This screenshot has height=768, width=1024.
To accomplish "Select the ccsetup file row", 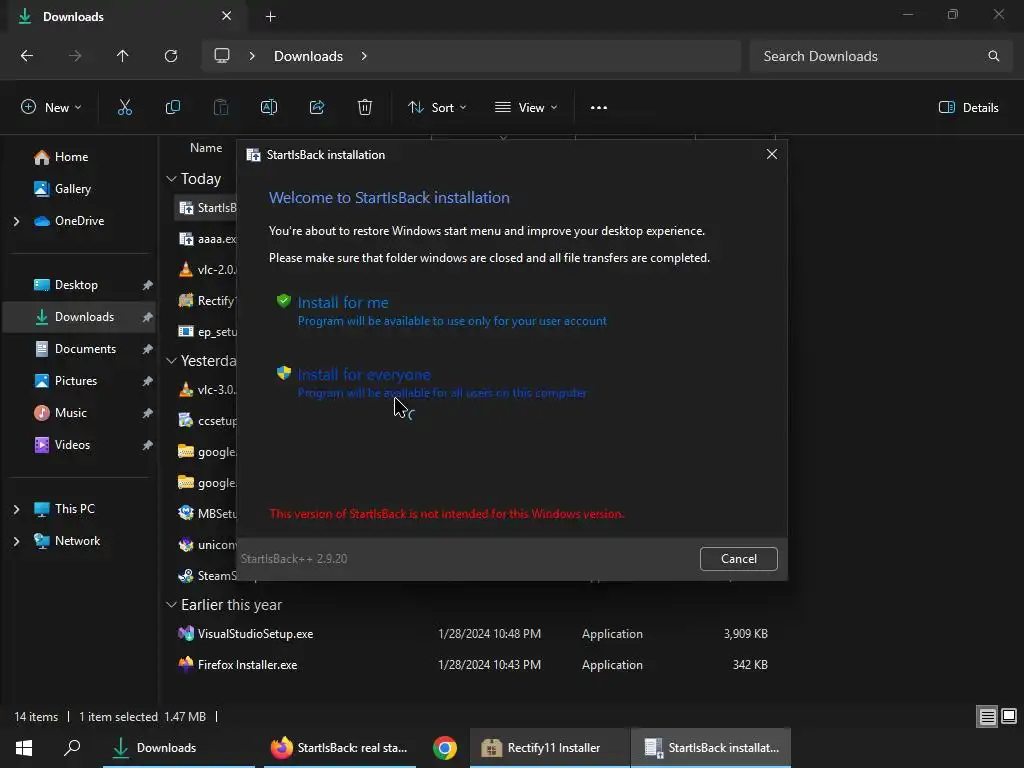I will [x=205, y=421].
